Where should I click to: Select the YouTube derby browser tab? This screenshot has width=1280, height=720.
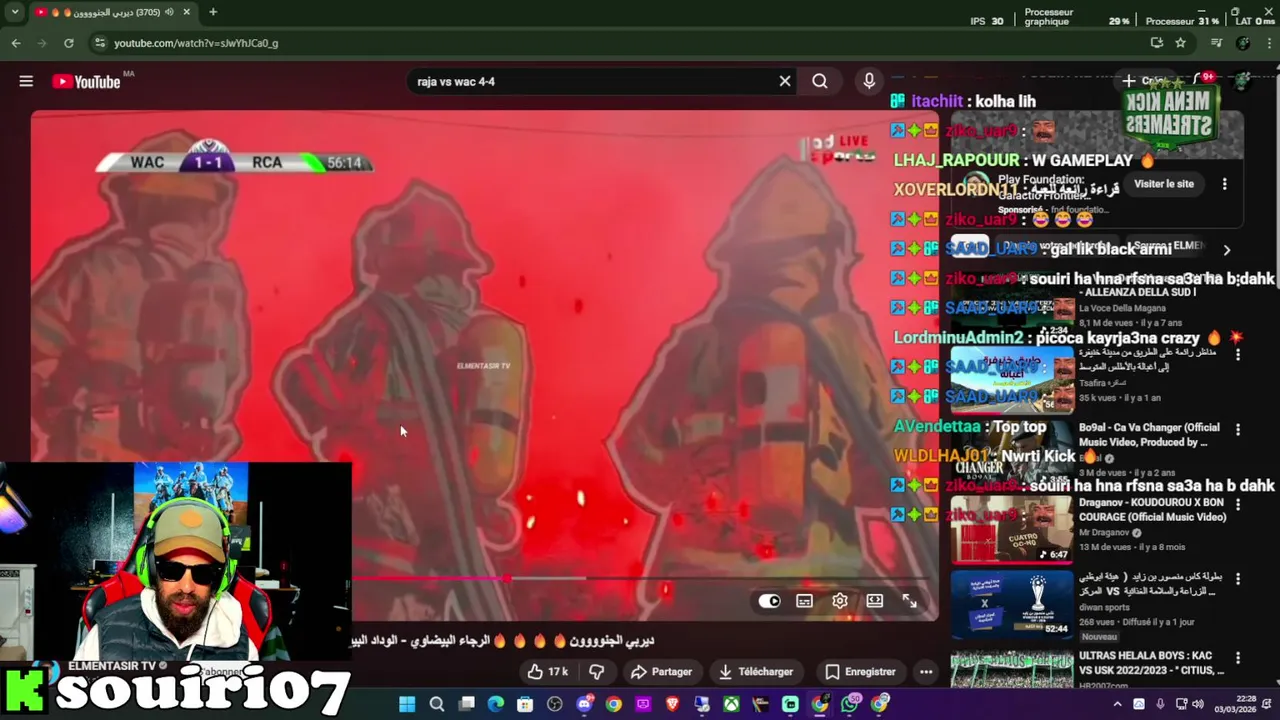tap(112, 12)
